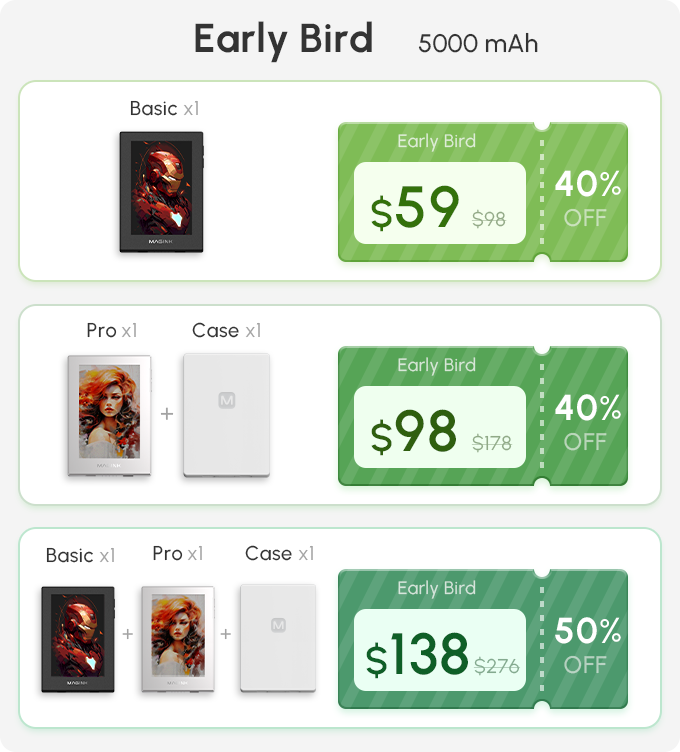Select the $138 Early Bird price box

439,649
